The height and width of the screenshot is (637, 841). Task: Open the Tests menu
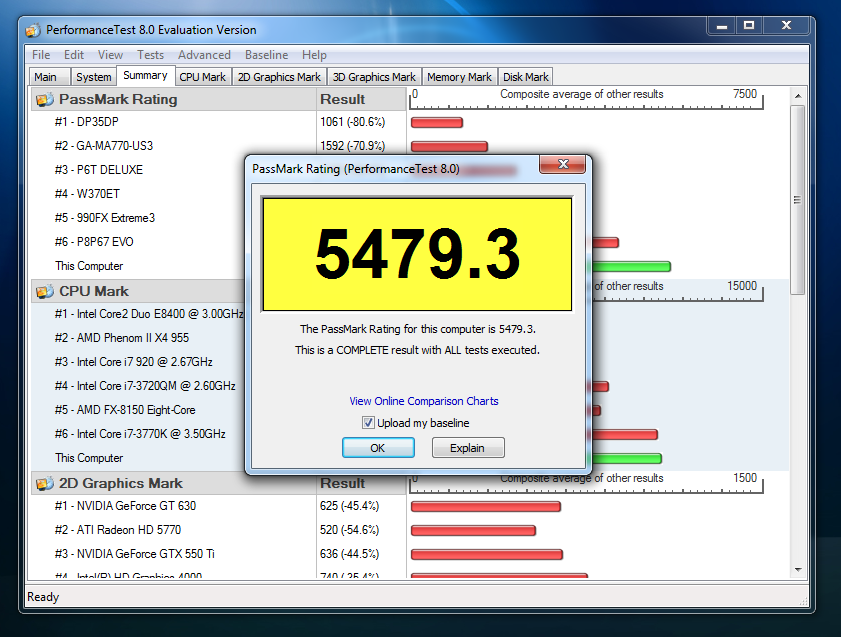151,55
